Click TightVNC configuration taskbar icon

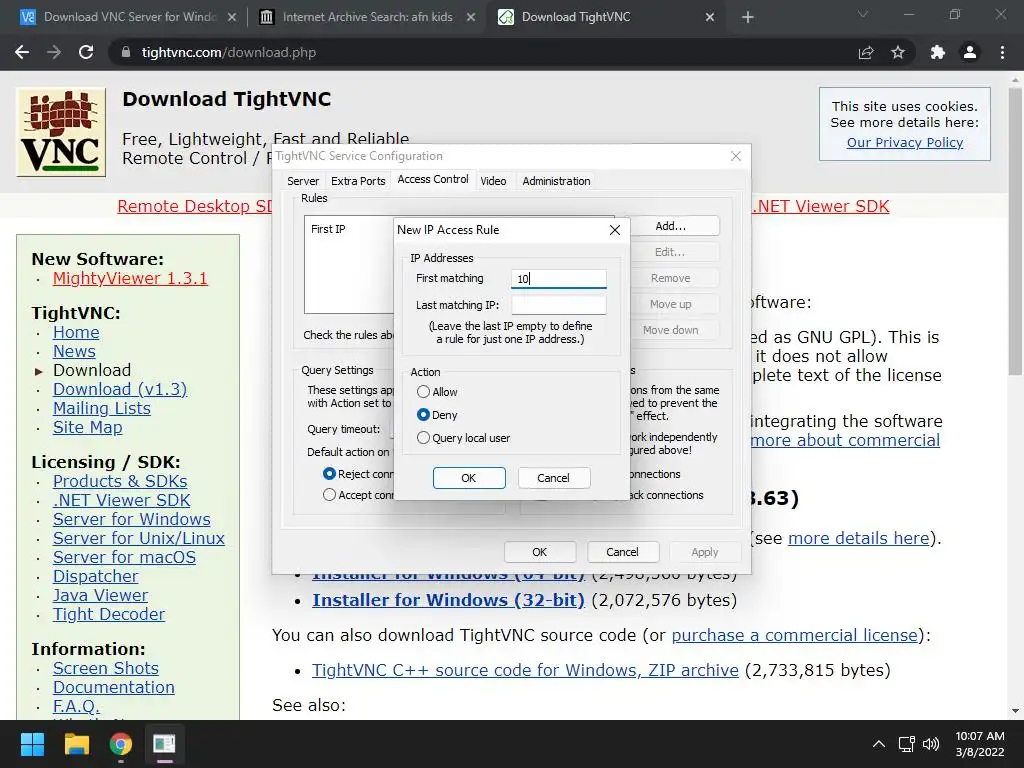tap(165, 744)
